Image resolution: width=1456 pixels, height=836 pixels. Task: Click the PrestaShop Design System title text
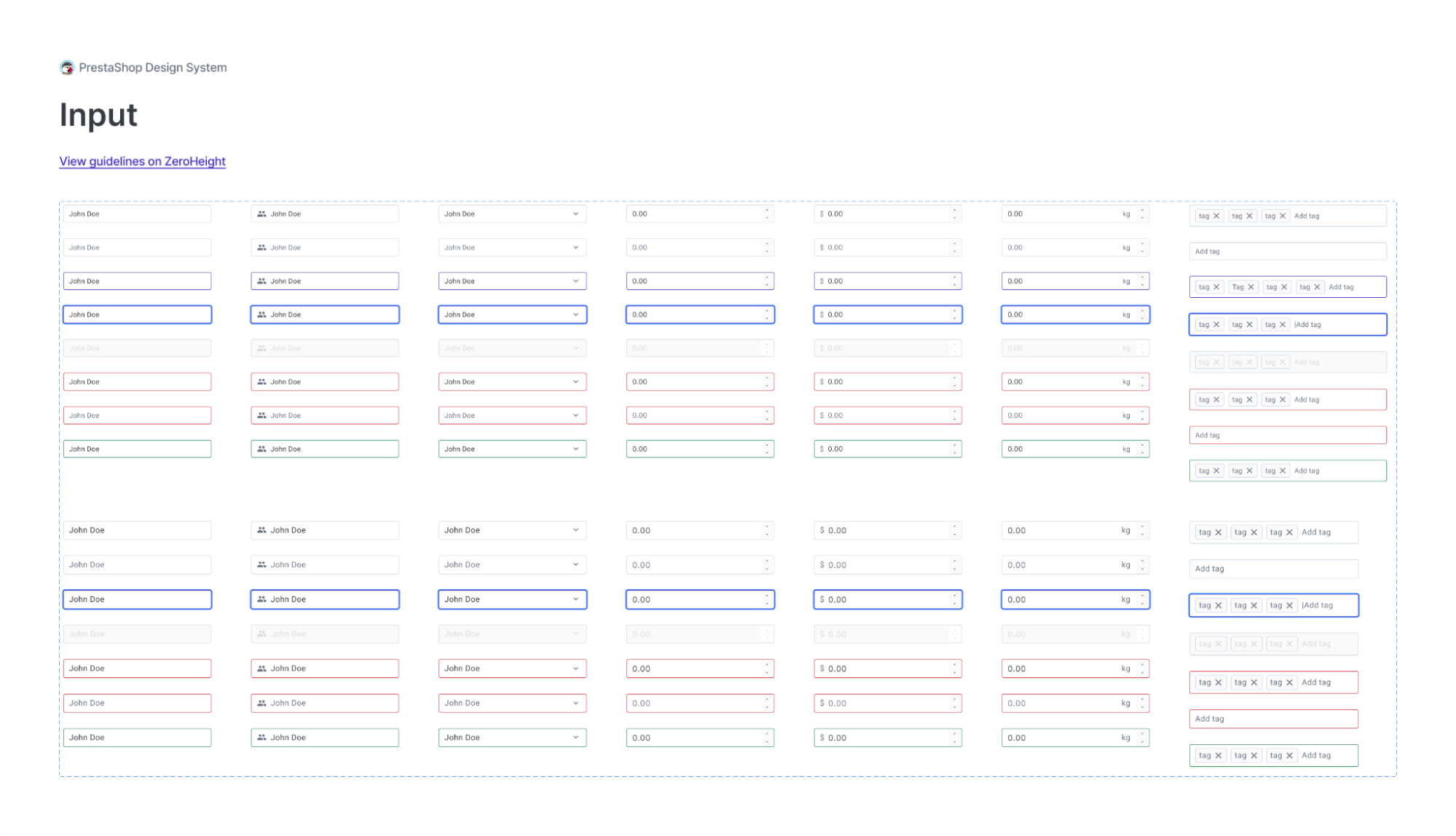152,68
